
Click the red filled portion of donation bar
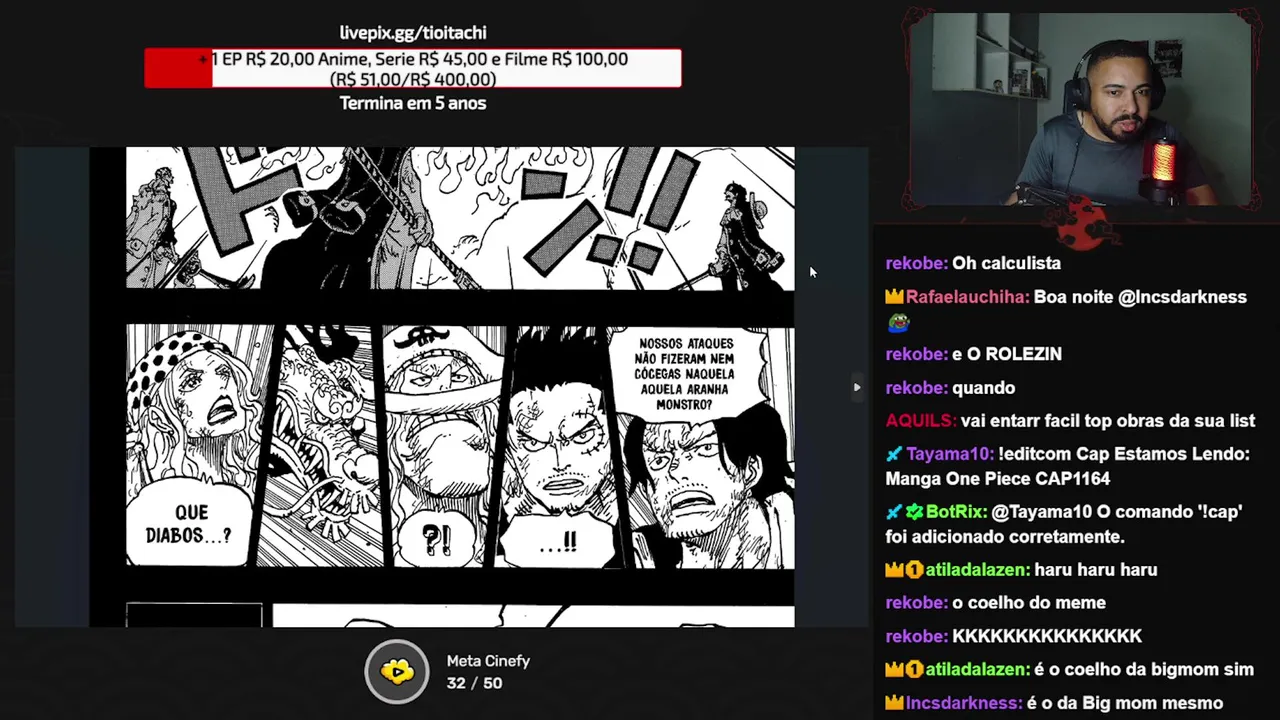click(x=178, y=68)
